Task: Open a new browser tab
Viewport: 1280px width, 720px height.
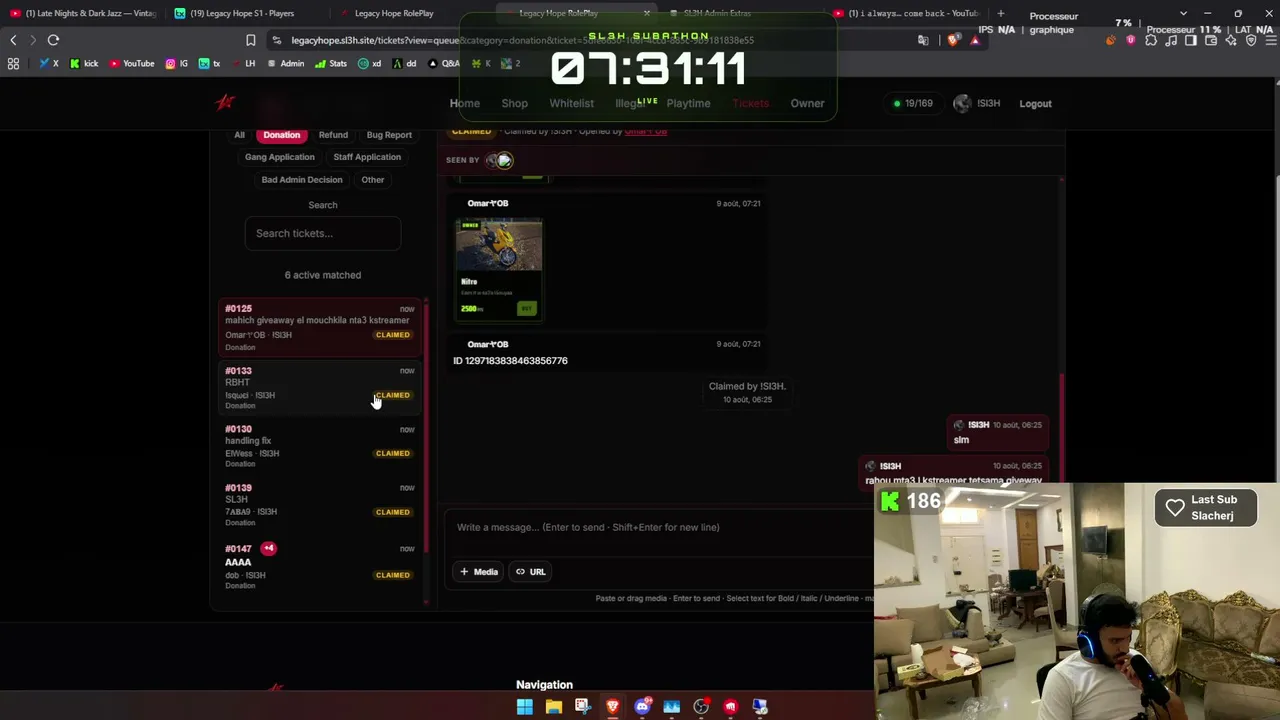Action: pyautogui.click(x=1001, y=13)
